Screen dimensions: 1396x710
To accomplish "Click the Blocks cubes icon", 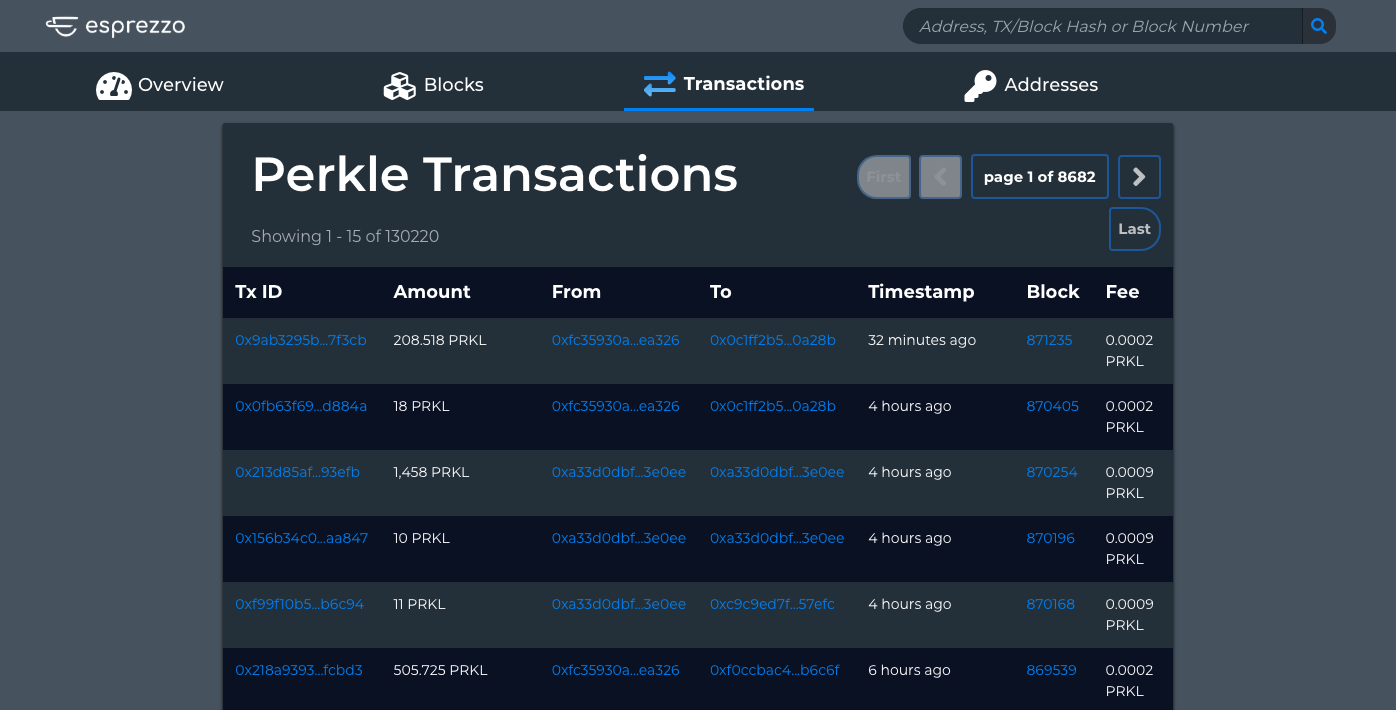I will (400, 85).
